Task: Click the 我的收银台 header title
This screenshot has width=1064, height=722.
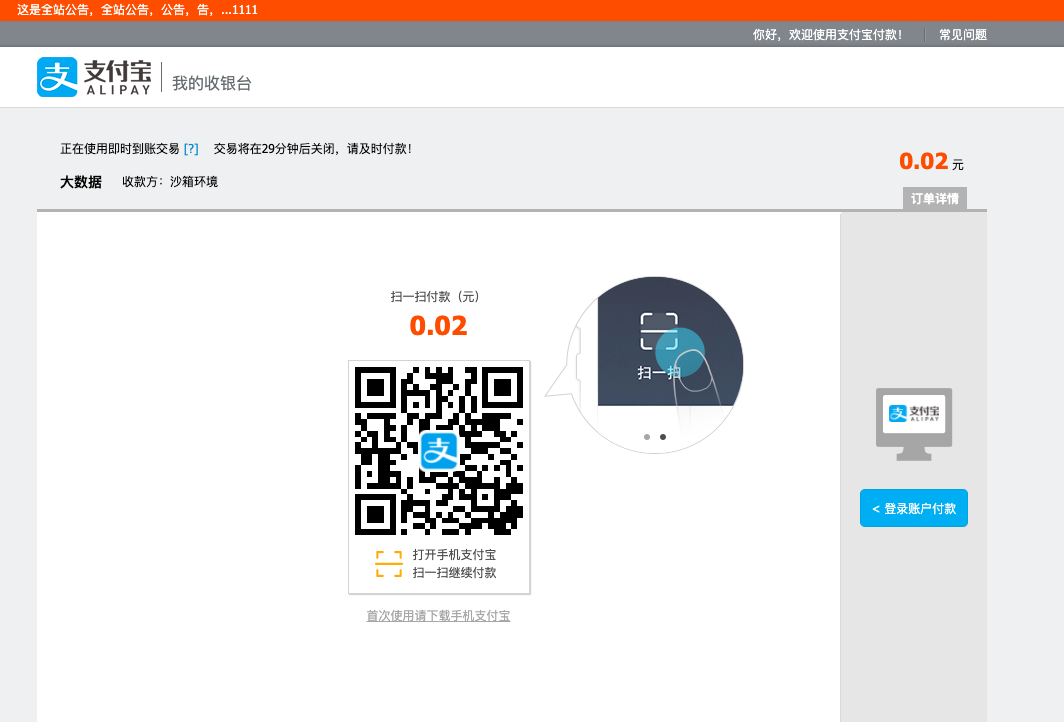Action: tap(212, 83)
